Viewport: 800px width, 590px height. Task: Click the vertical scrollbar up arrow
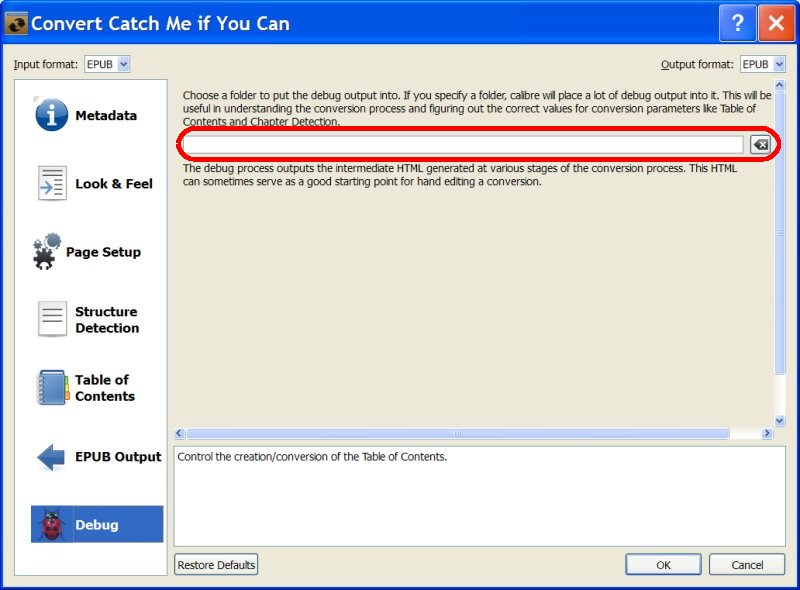pos(780,85)
